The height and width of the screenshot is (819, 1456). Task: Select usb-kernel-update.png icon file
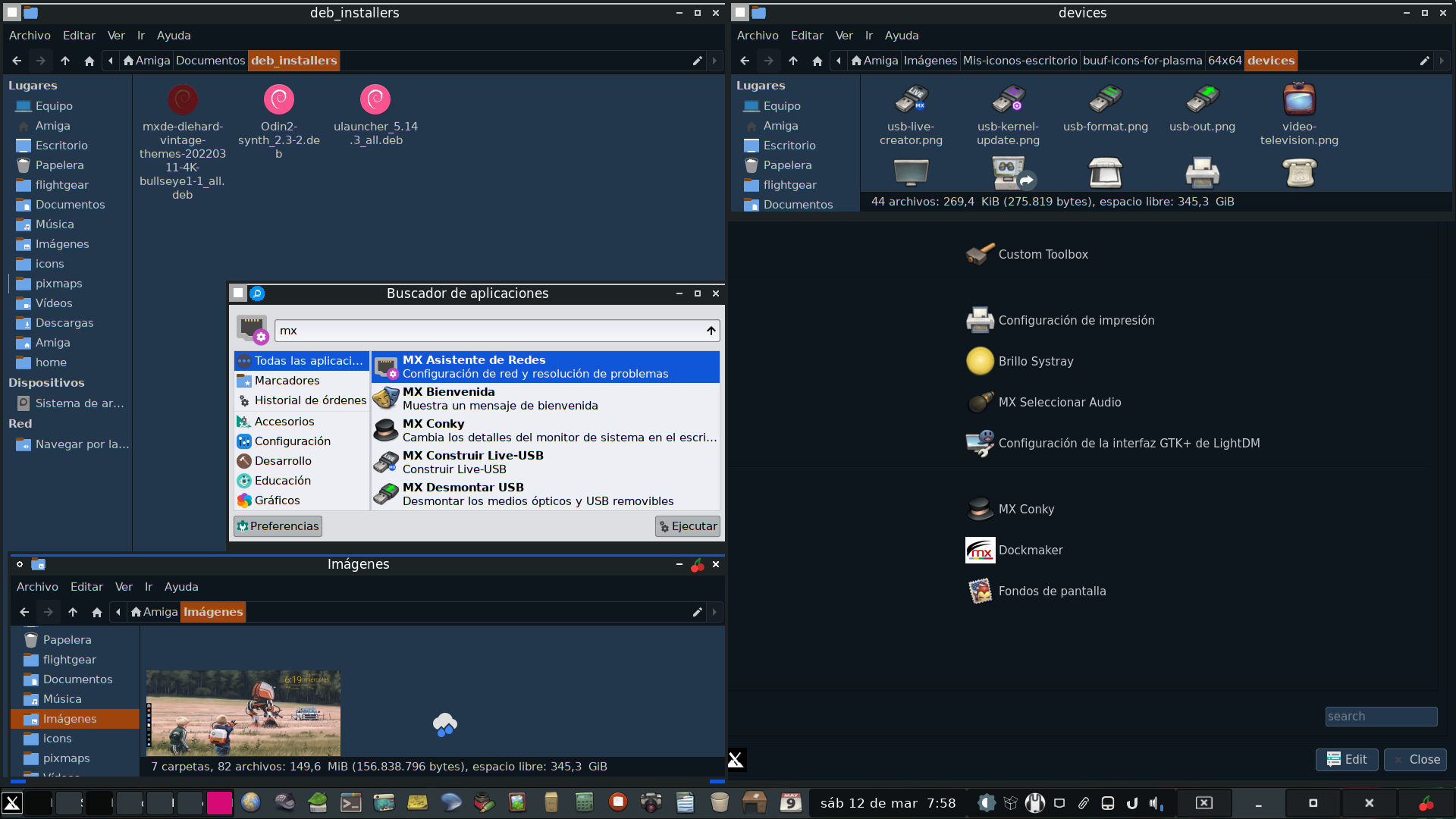pos(1008,115)
